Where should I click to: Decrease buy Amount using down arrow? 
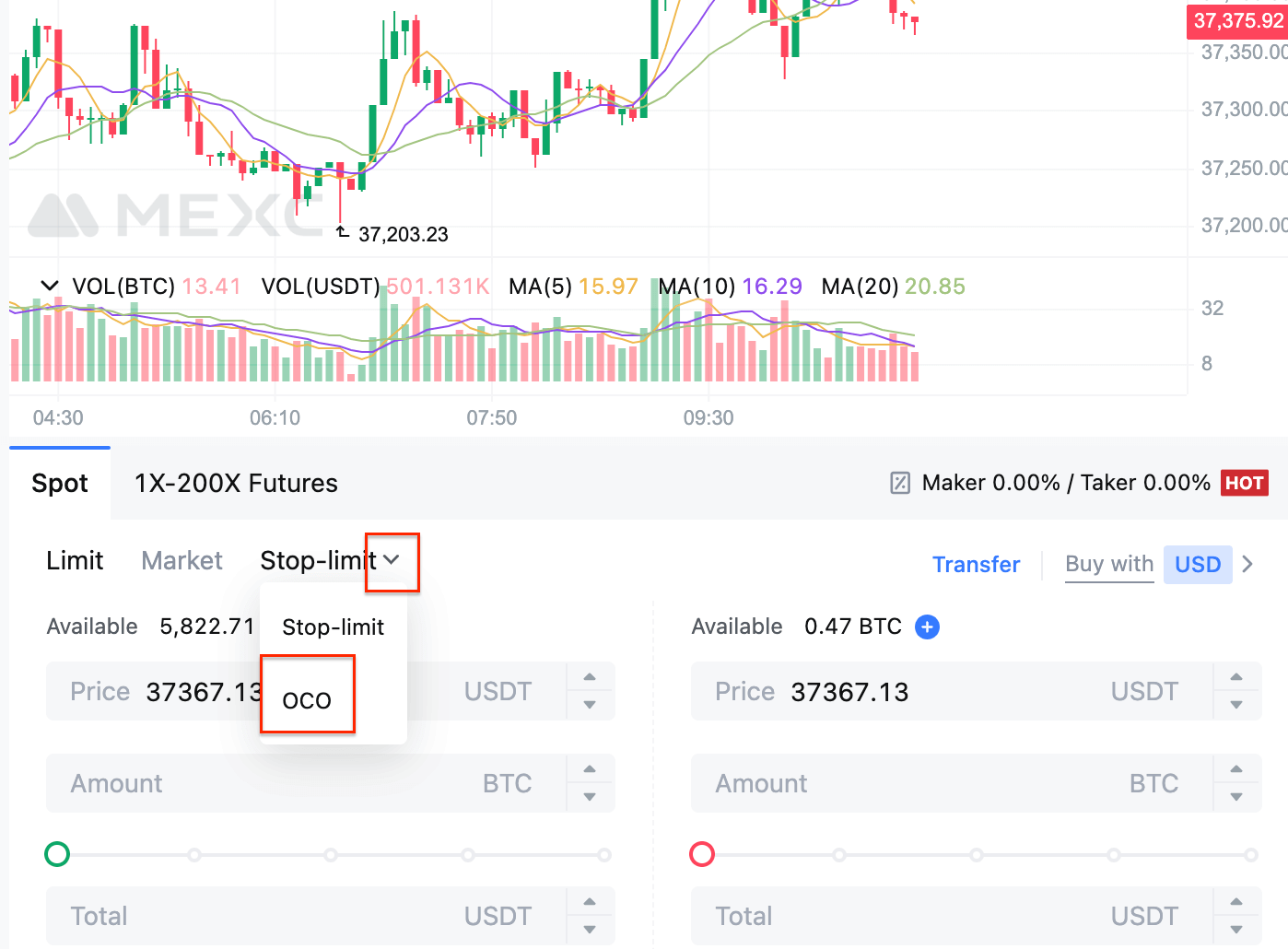pos(590,797)
